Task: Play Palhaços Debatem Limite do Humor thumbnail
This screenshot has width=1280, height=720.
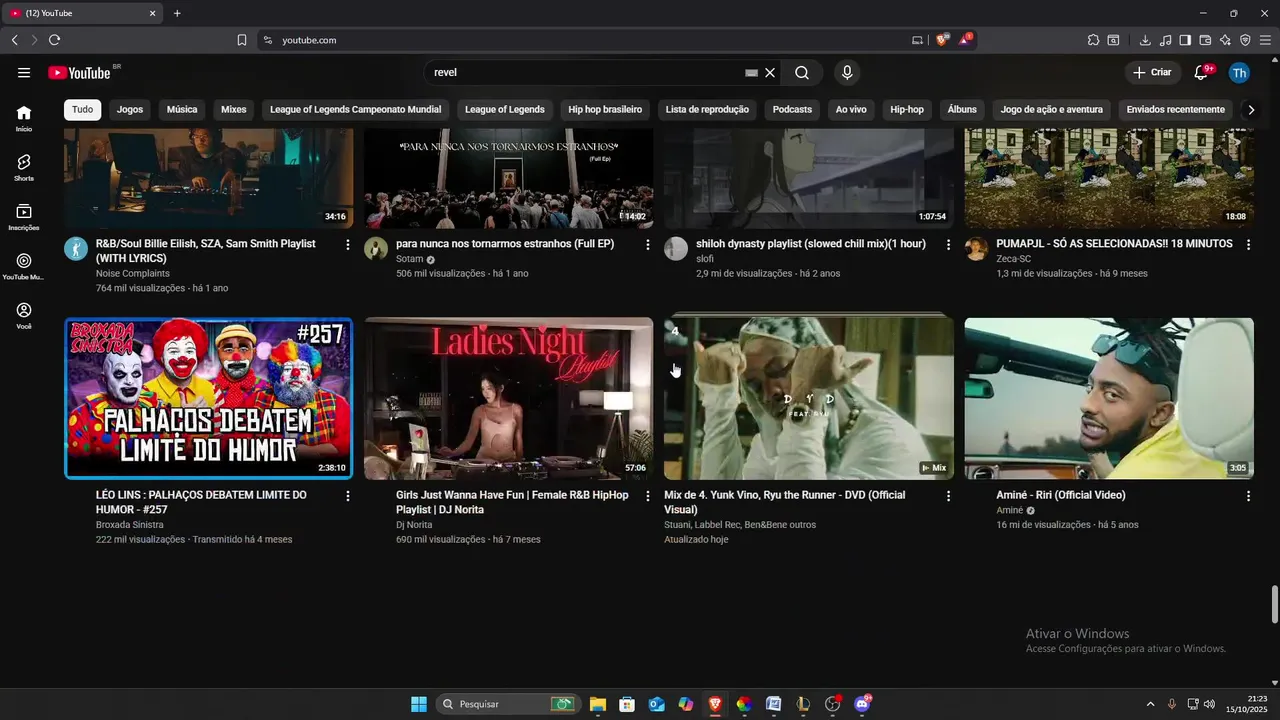Action: coord(208,398)
